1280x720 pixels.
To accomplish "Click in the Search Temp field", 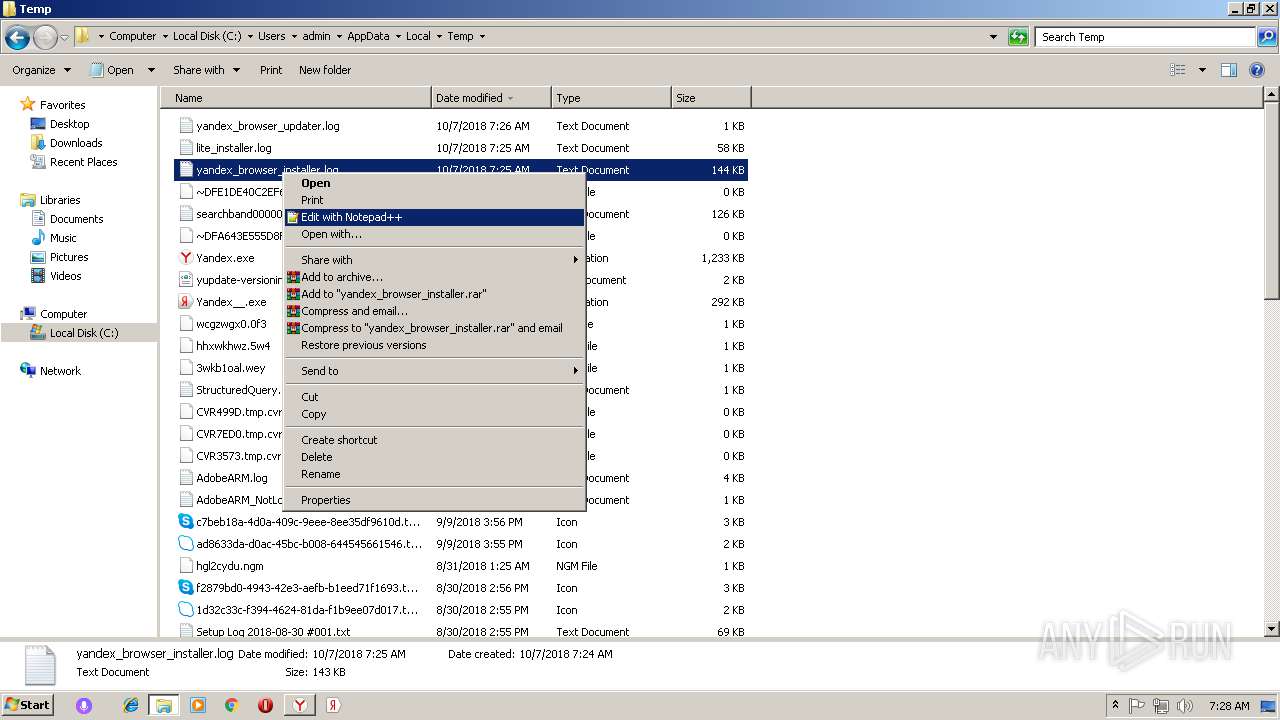I will pyautogui.click(x=1143, y=37).
